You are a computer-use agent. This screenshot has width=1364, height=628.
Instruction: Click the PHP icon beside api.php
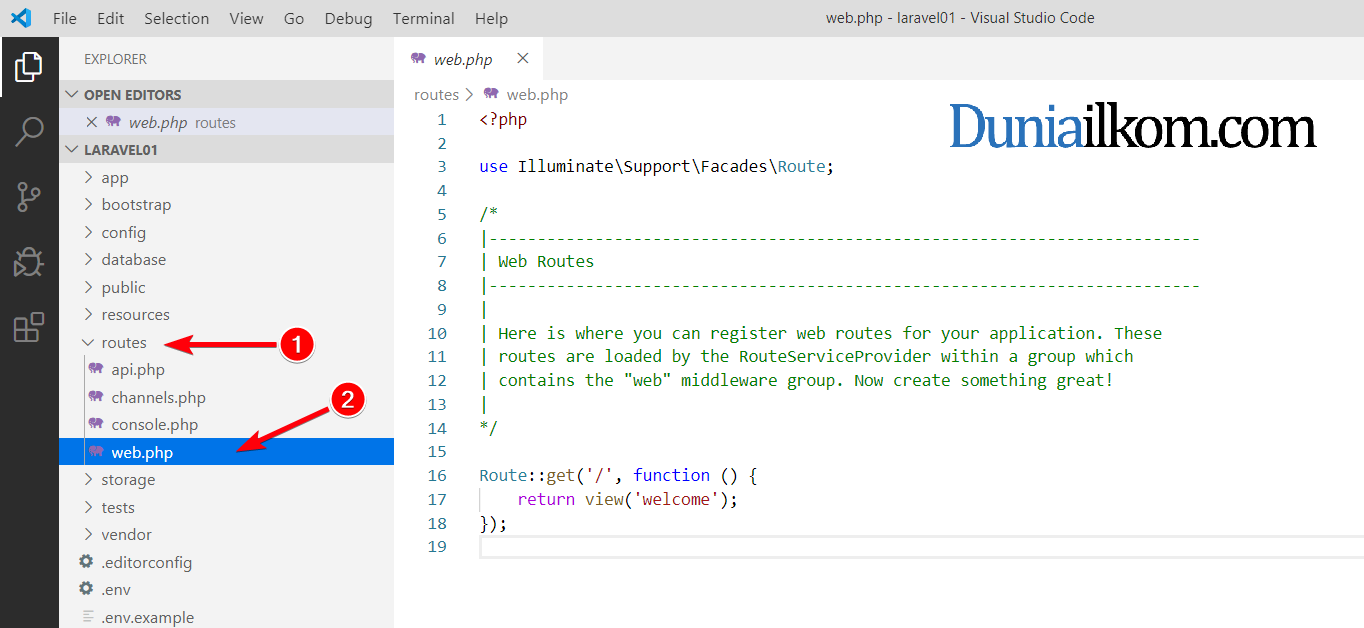pyautogui.click(x=96, y=369)
